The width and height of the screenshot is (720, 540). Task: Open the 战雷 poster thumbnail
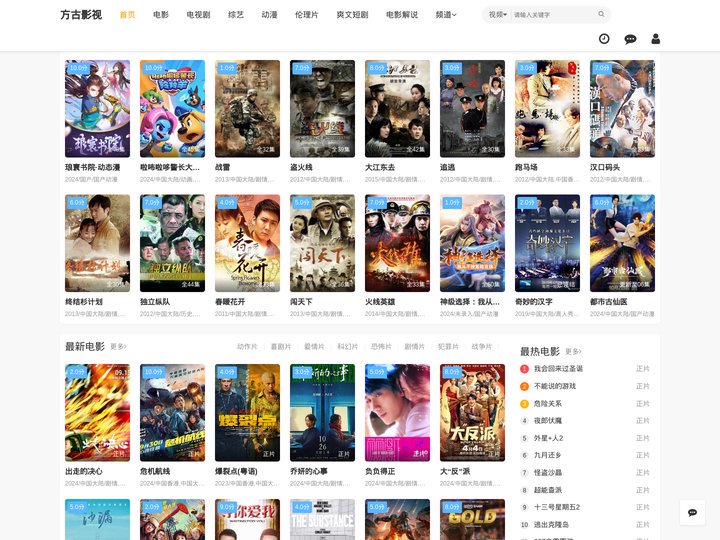248,109
